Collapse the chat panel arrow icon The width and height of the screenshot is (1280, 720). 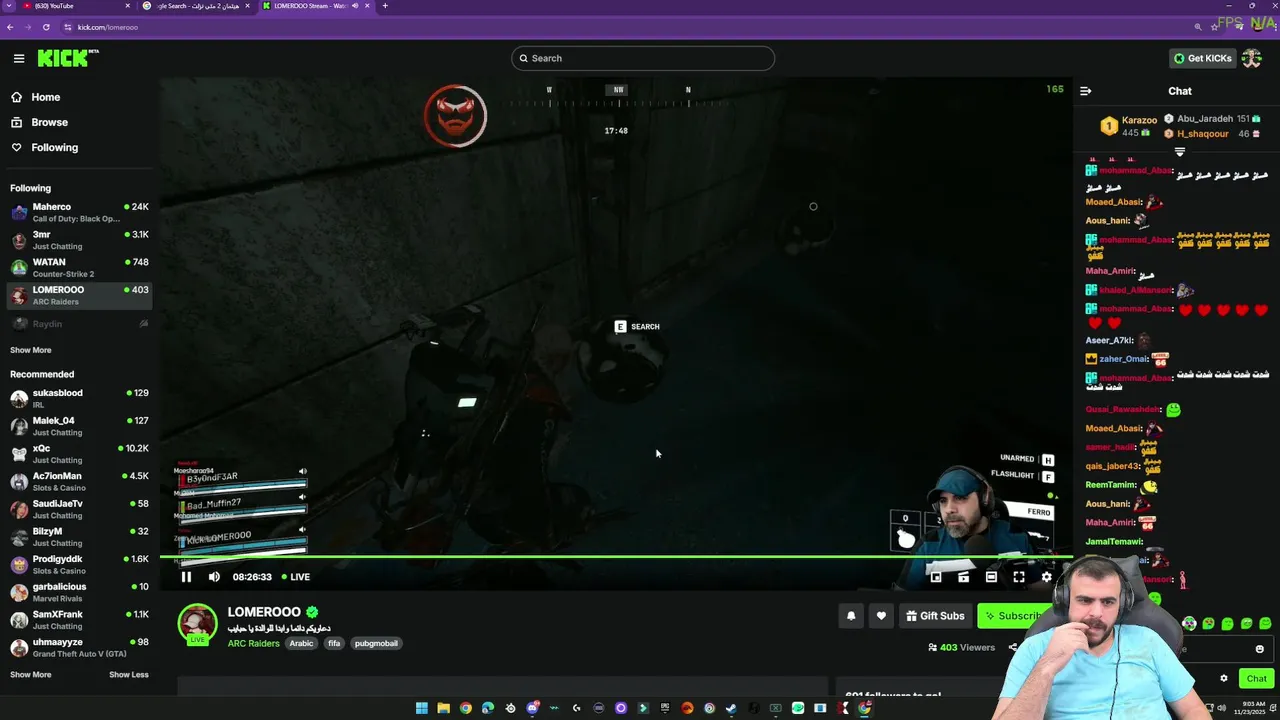(x=1086, y=91)
